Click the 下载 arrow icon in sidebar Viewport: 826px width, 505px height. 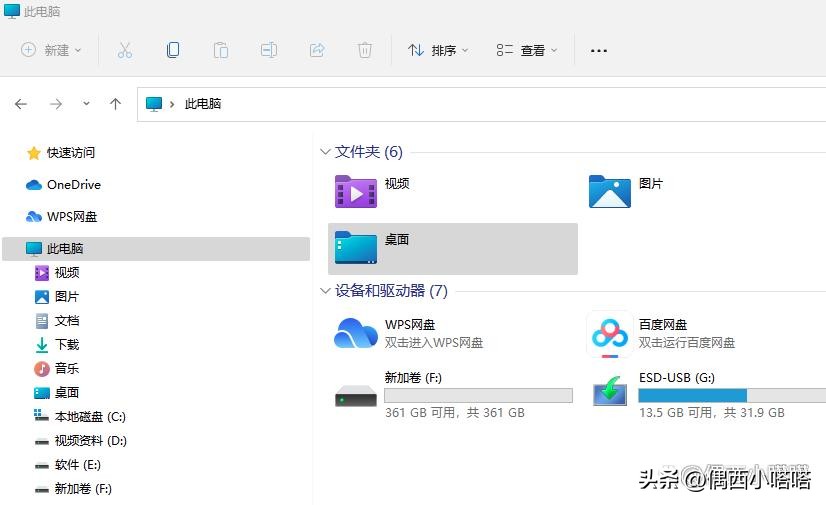point(42,345)
